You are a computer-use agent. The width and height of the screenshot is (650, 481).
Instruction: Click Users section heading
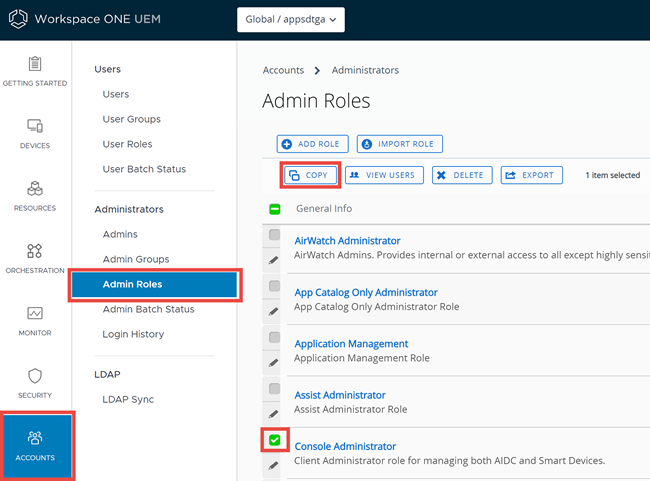click(x=107, y=69)
